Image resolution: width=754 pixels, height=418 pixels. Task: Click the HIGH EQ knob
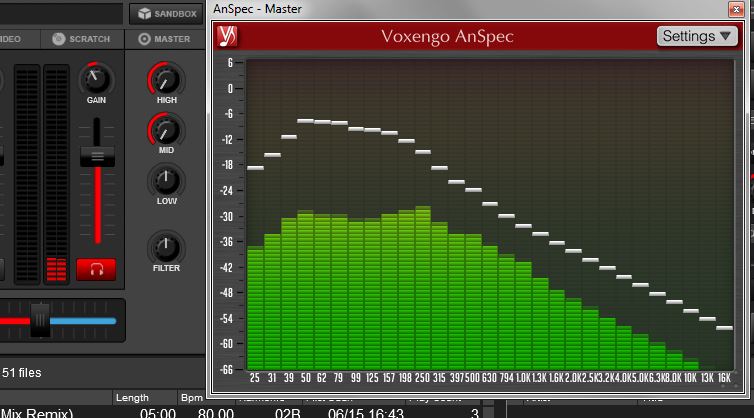(165, 78)
